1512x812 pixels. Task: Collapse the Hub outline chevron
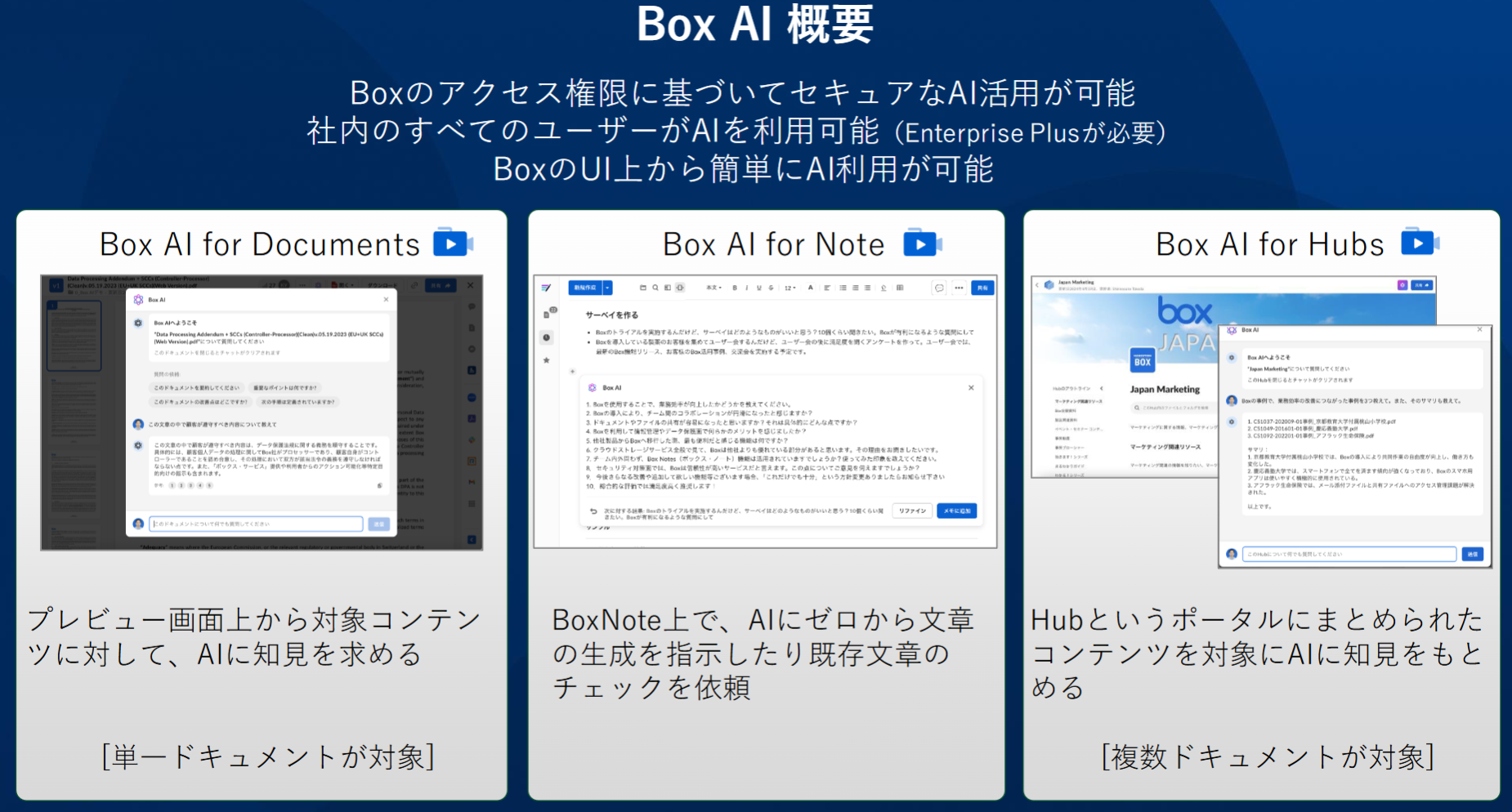1101,388
